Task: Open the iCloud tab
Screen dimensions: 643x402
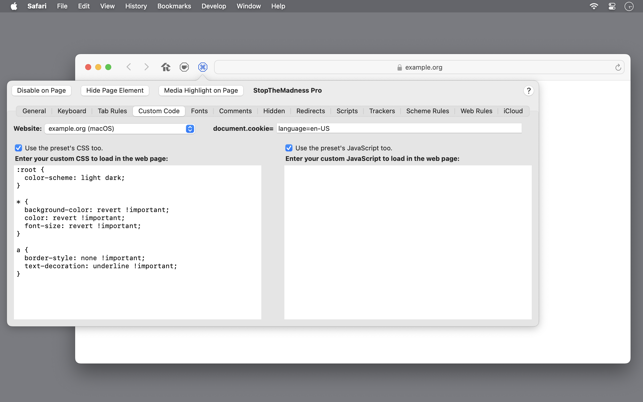Action: point(513,111)
